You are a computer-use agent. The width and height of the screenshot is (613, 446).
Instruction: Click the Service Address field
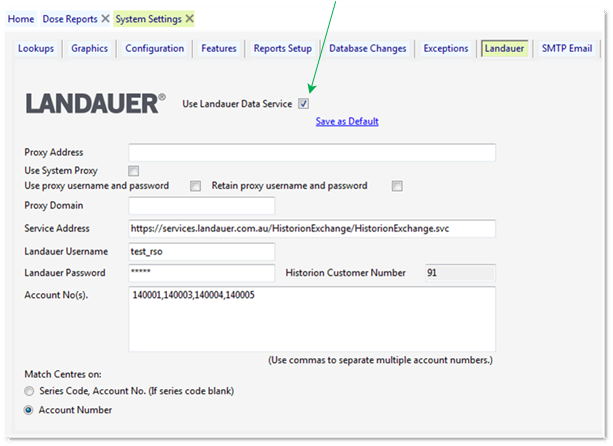312,229
